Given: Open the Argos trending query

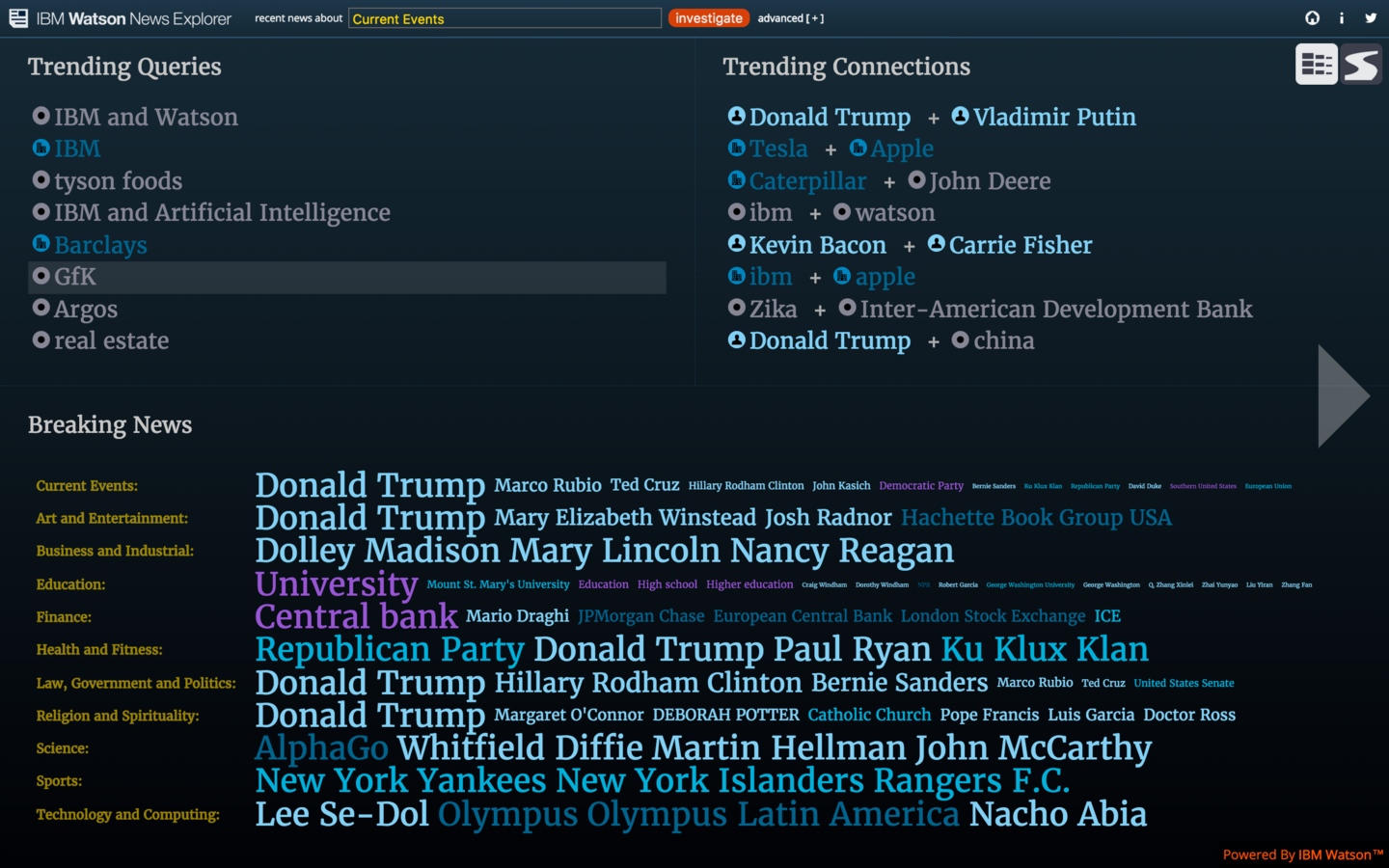Looking at the screenshot, I should pos(86,310).
